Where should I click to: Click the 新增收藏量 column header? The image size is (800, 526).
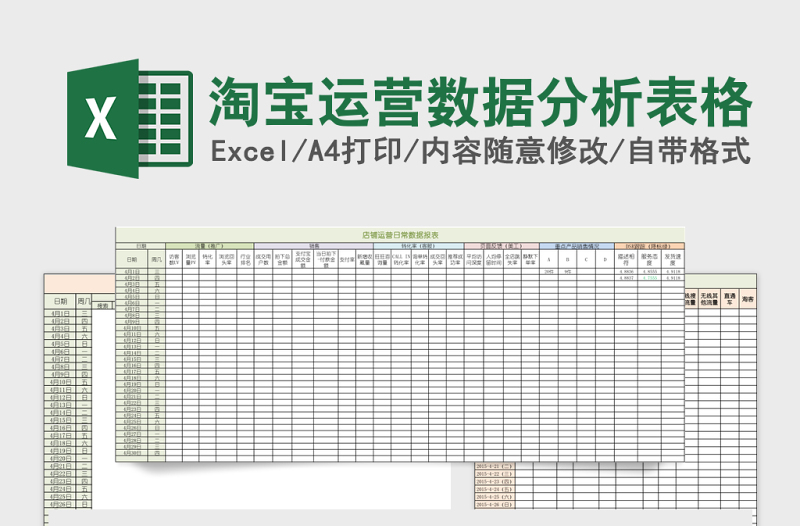click(365, 259)
